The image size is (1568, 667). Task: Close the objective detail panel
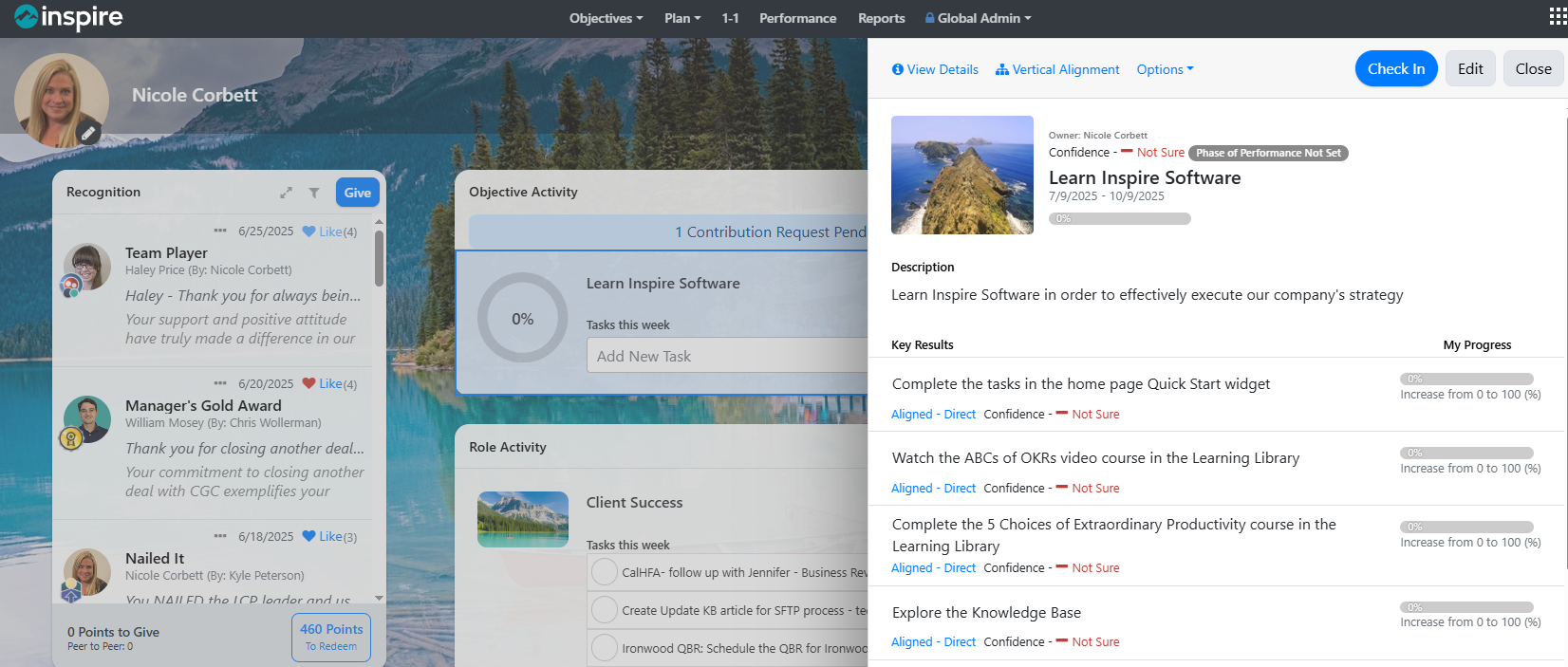[1533, 68]
